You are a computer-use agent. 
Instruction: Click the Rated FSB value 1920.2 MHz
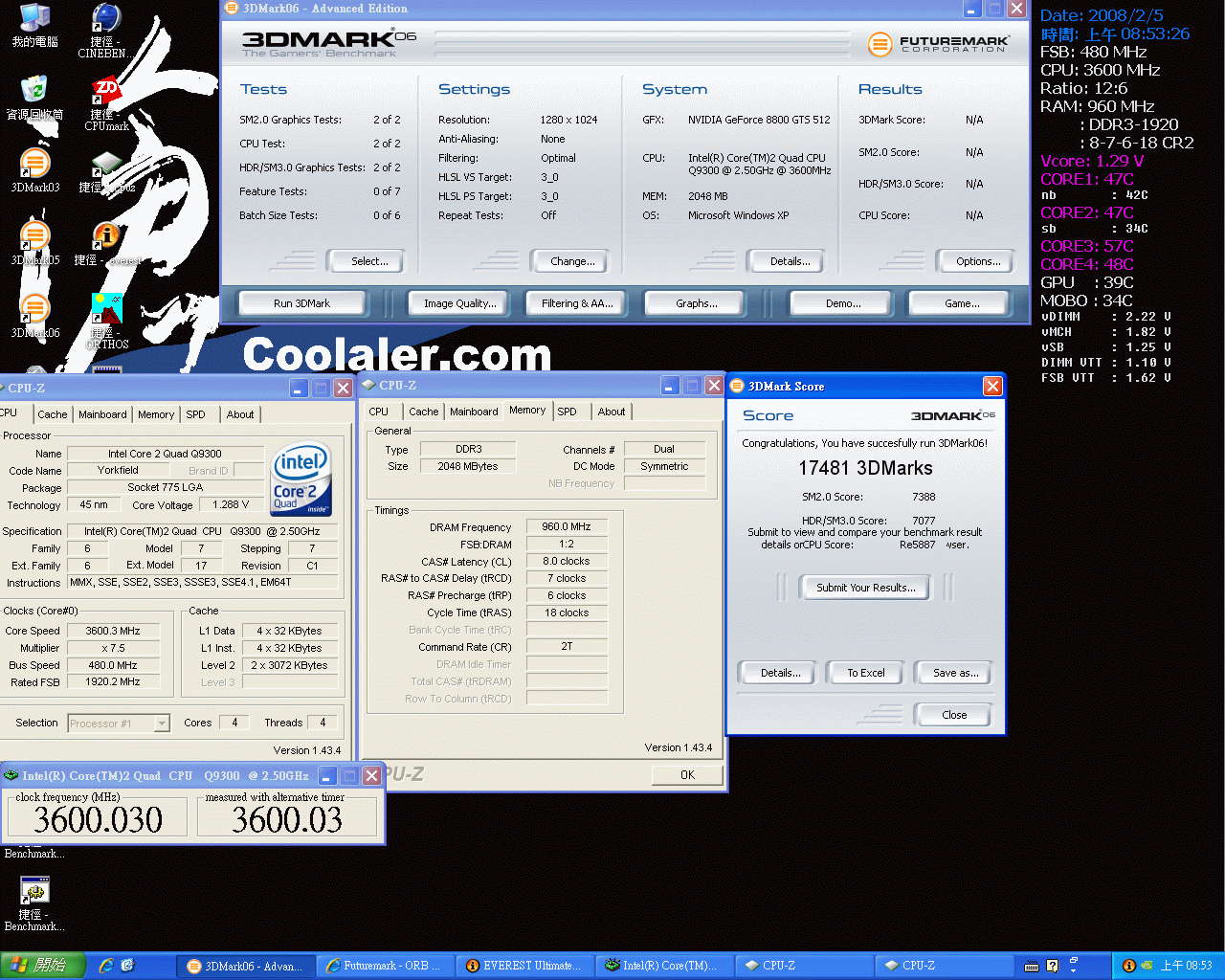pyautogui.click(x=113, y=681)
